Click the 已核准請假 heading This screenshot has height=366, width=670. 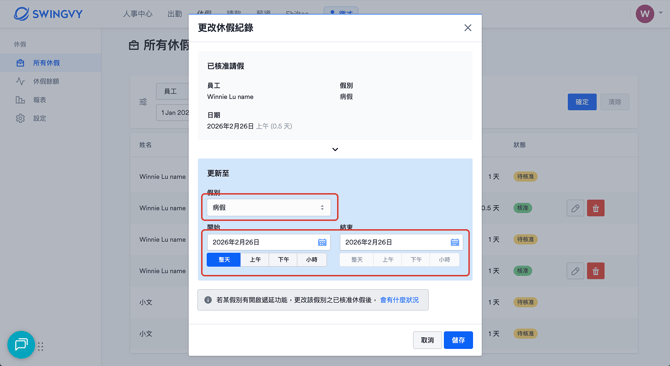pyautogui.click(x=226, y=66)
